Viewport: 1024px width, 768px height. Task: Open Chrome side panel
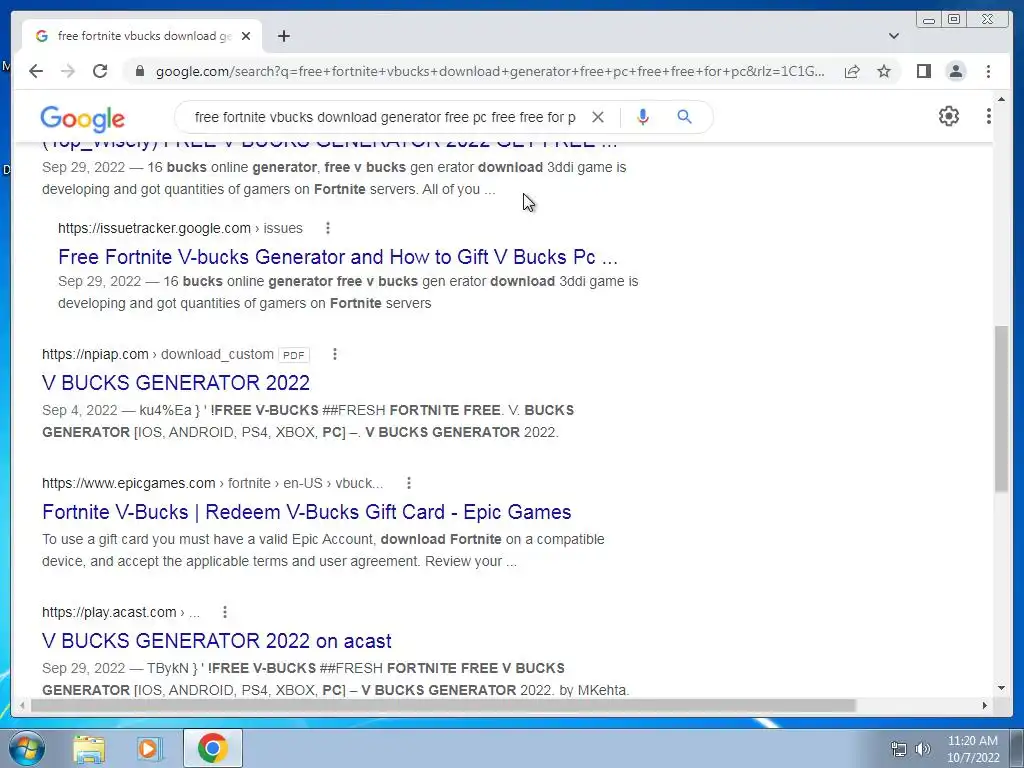(x=923, y=71)
